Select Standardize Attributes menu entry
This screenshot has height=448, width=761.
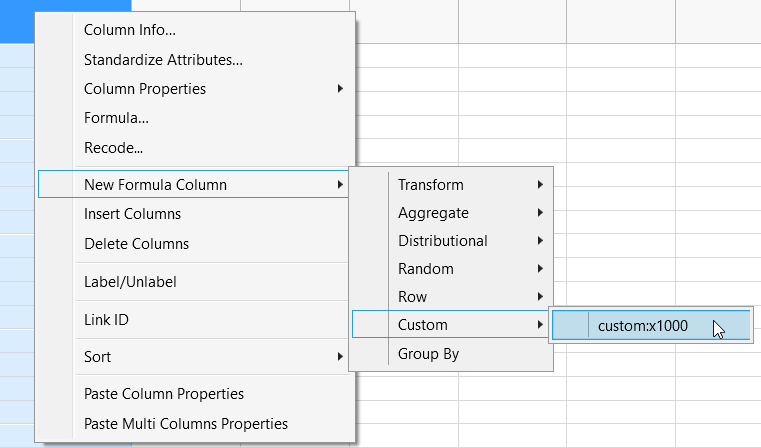coord(163,60)
